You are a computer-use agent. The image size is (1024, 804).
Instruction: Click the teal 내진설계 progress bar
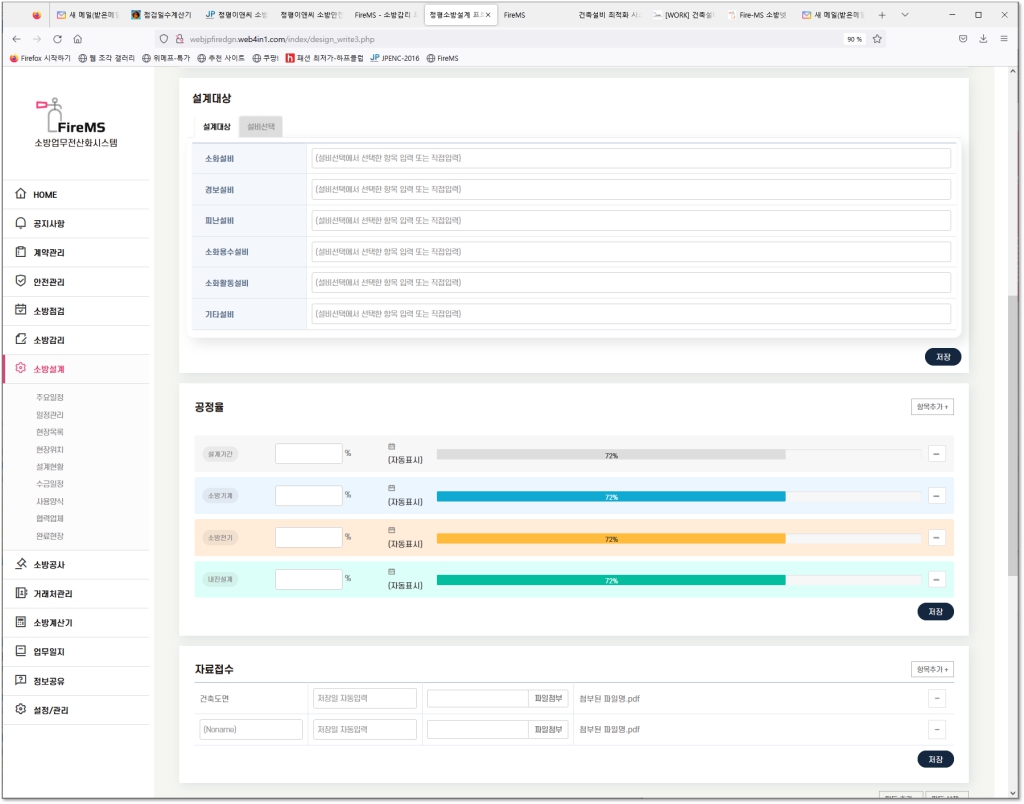(x=611, y=580)
